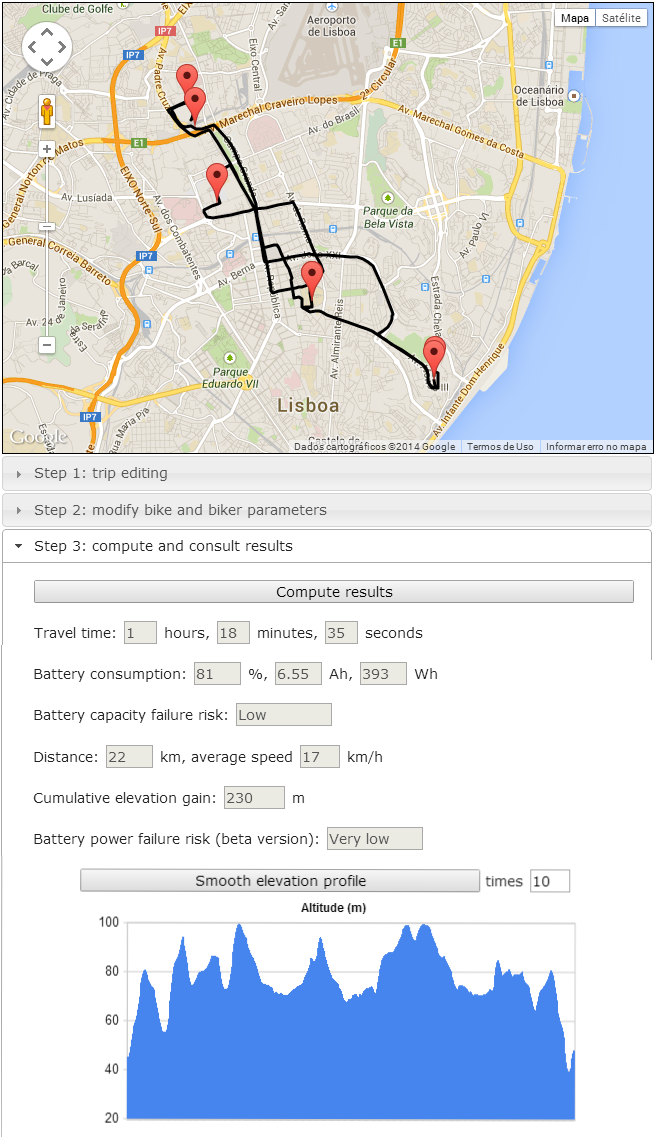The height and width of the screenshot is (1137, 655).
Task: Click the distance field showing 22
Action: coord(129,756)
